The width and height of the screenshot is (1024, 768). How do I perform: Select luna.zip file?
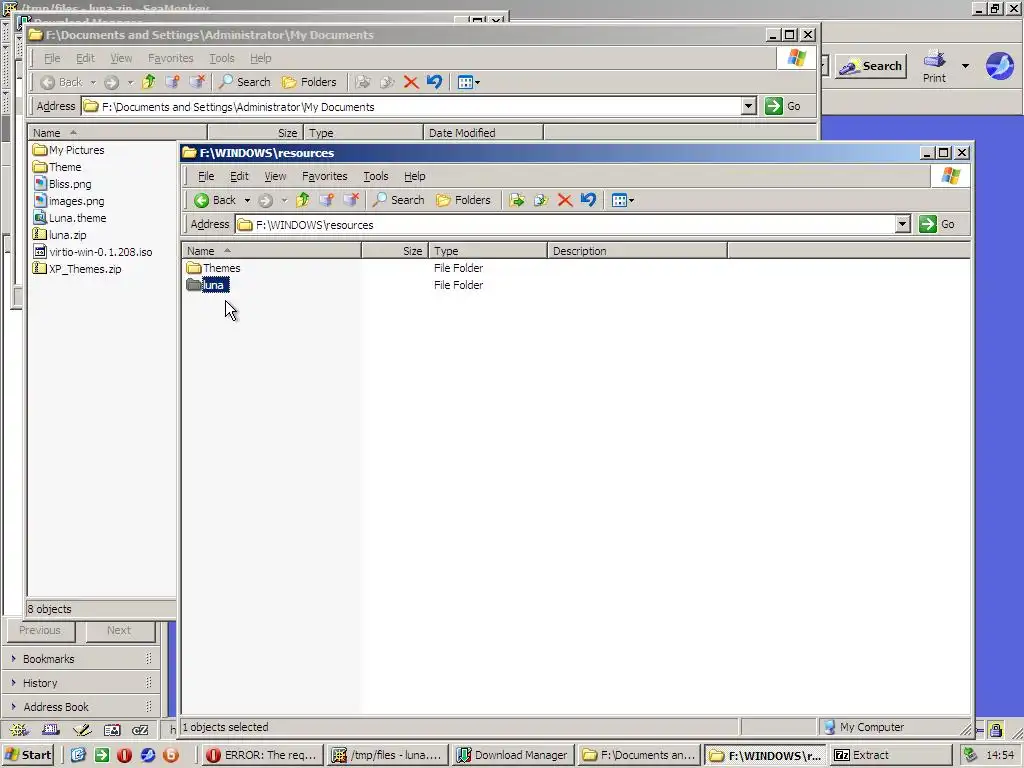click(x=59, y=235)
